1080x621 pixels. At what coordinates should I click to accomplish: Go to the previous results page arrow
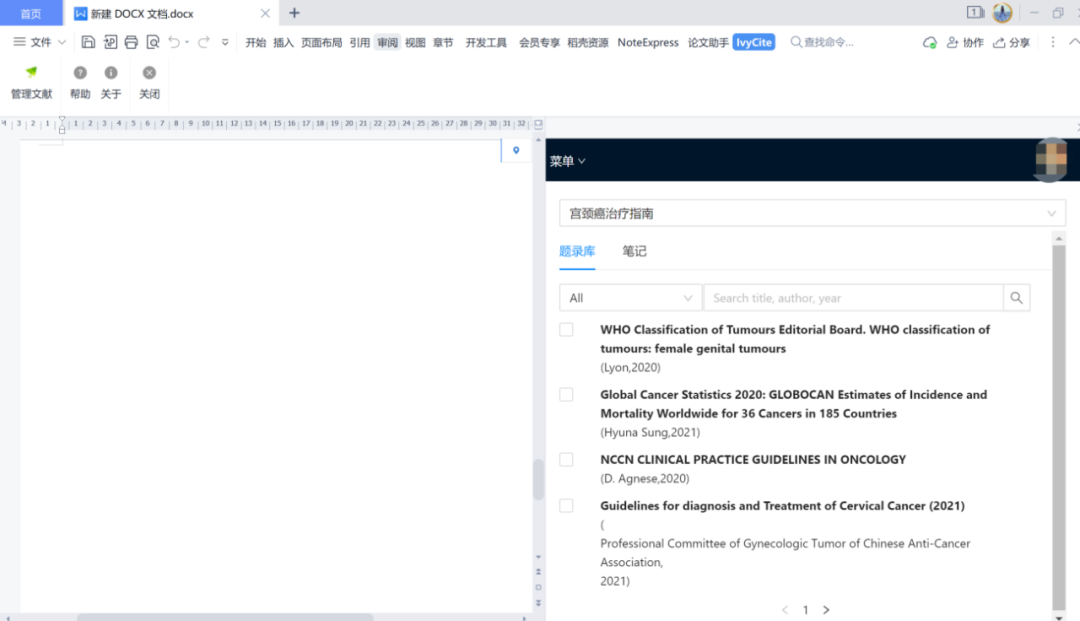785,610
